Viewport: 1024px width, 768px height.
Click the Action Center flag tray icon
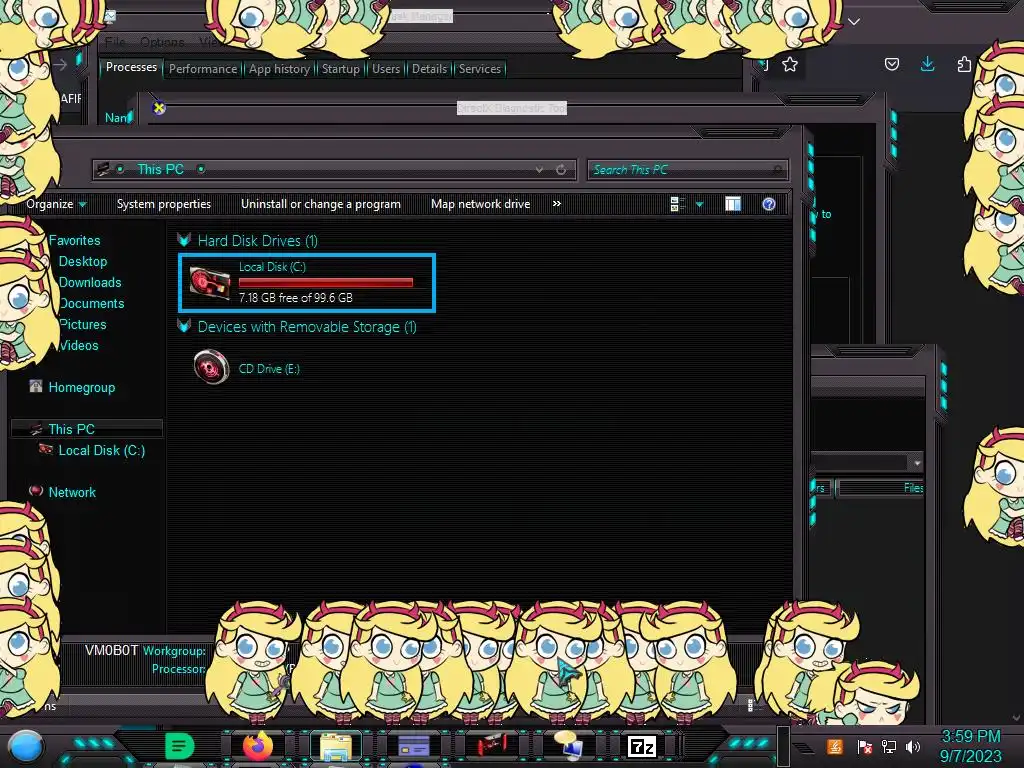tap(864, 746)
